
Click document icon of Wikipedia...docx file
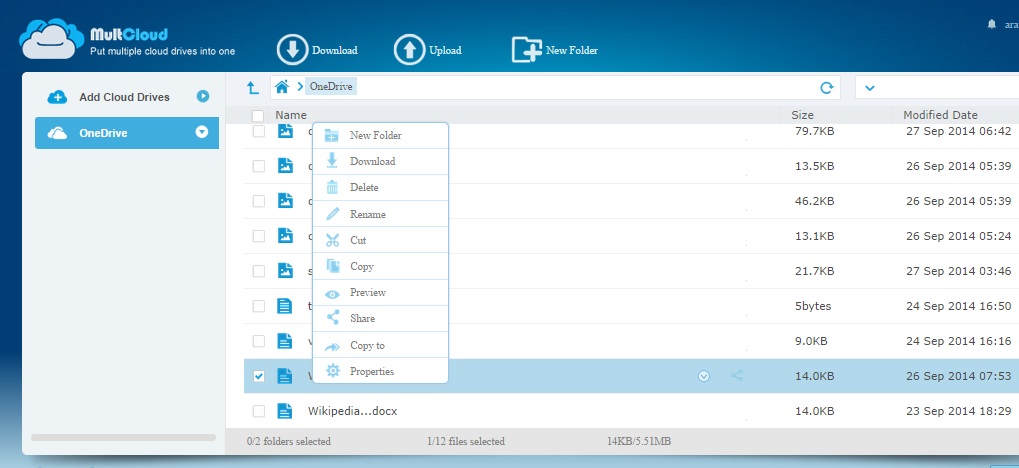click(285, 411)
